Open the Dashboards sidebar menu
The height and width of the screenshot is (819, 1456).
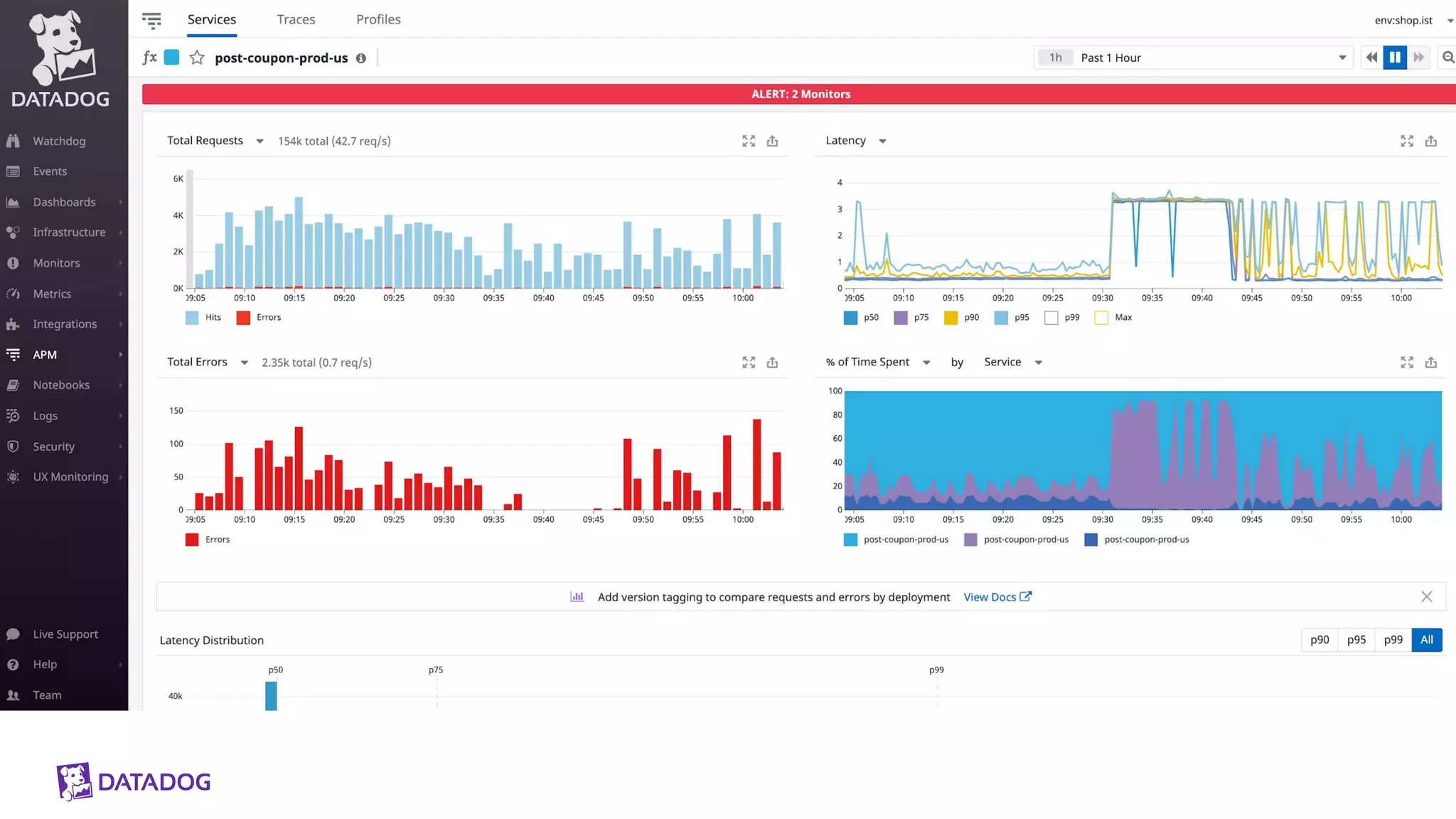[x=64, y=202]
